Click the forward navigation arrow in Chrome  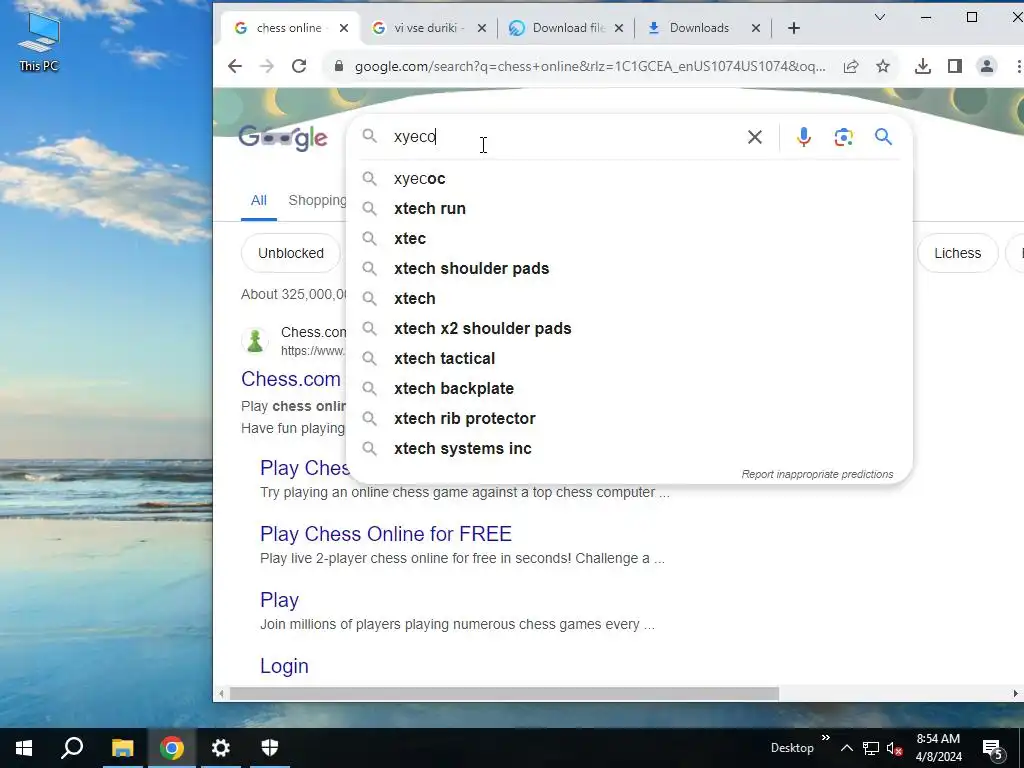point(266,66)
